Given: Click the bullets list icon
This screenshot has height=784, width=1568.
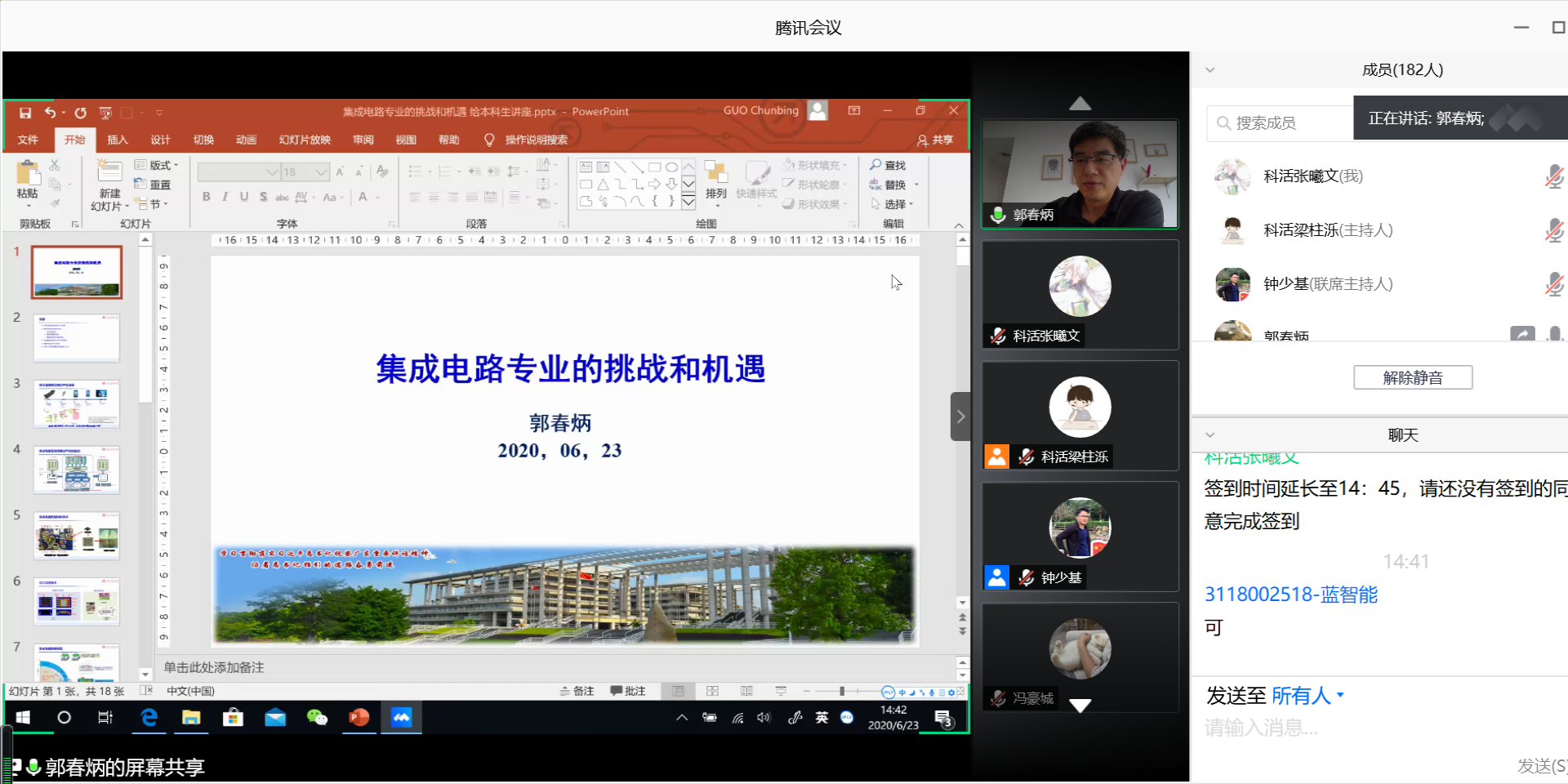Looking at the screenshot, I should 416,171.
